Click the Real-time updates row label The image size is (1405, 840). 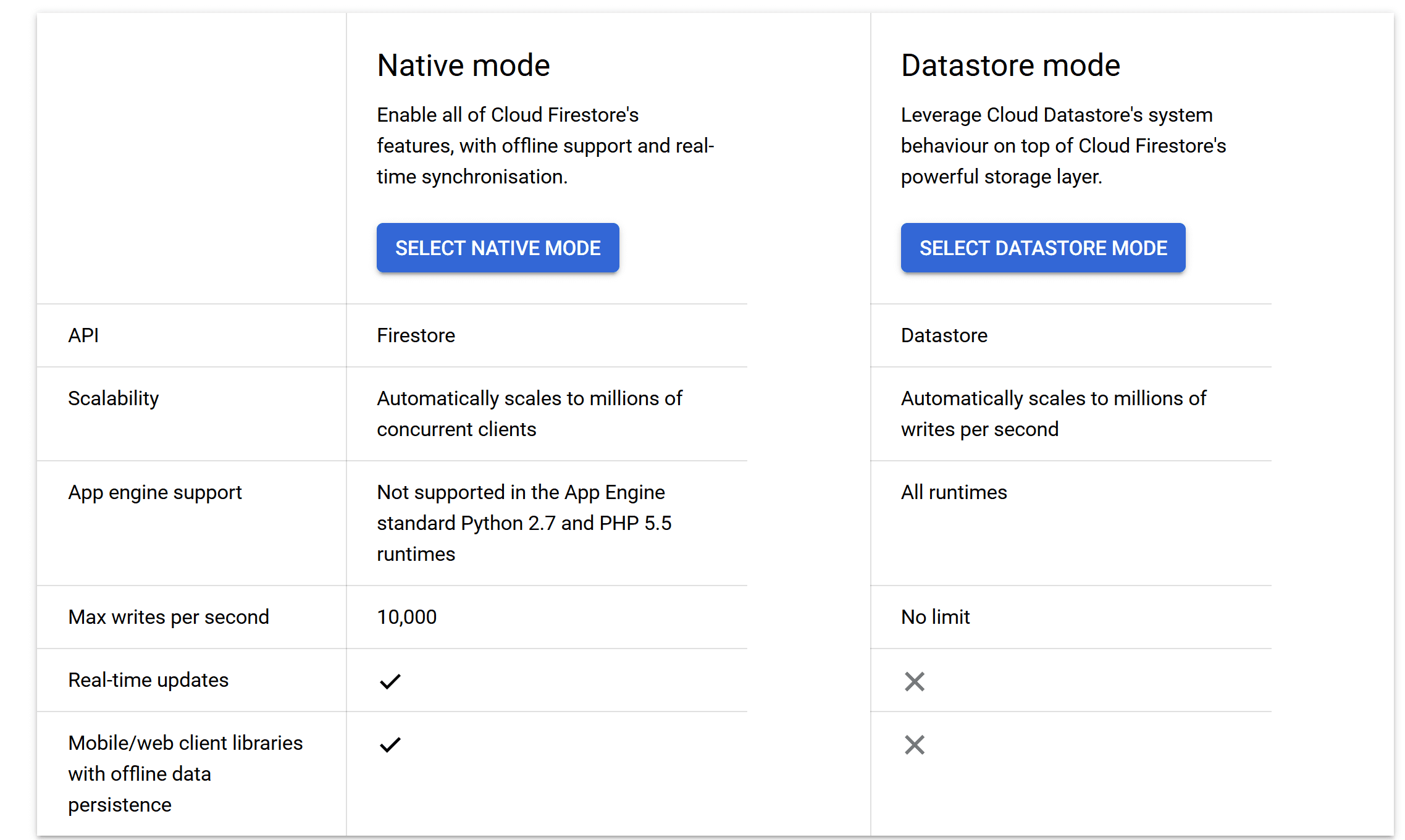(148, 680)
